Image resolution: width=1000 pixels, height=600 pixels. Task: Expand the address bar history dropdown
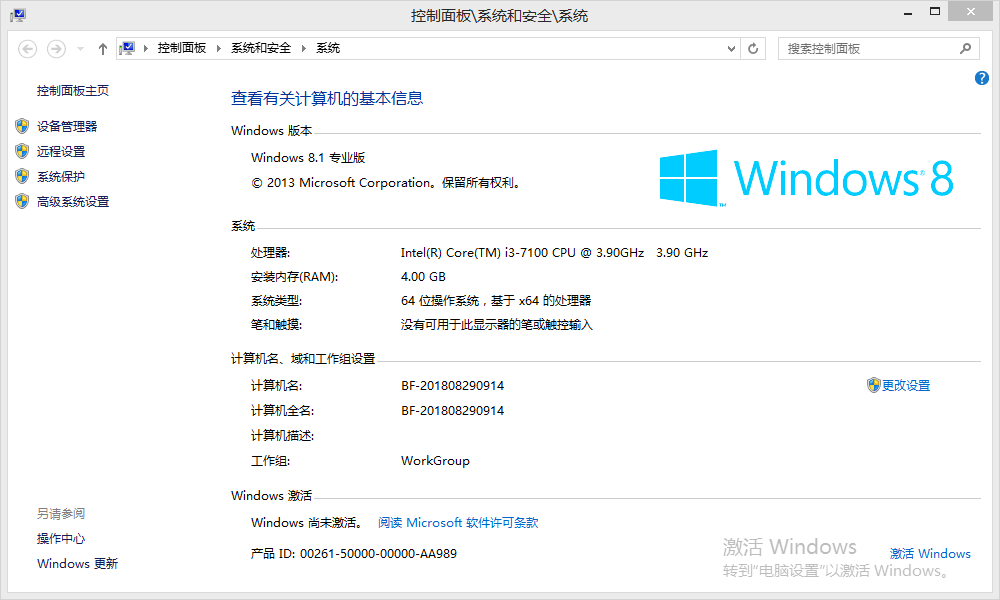(730, 48)
